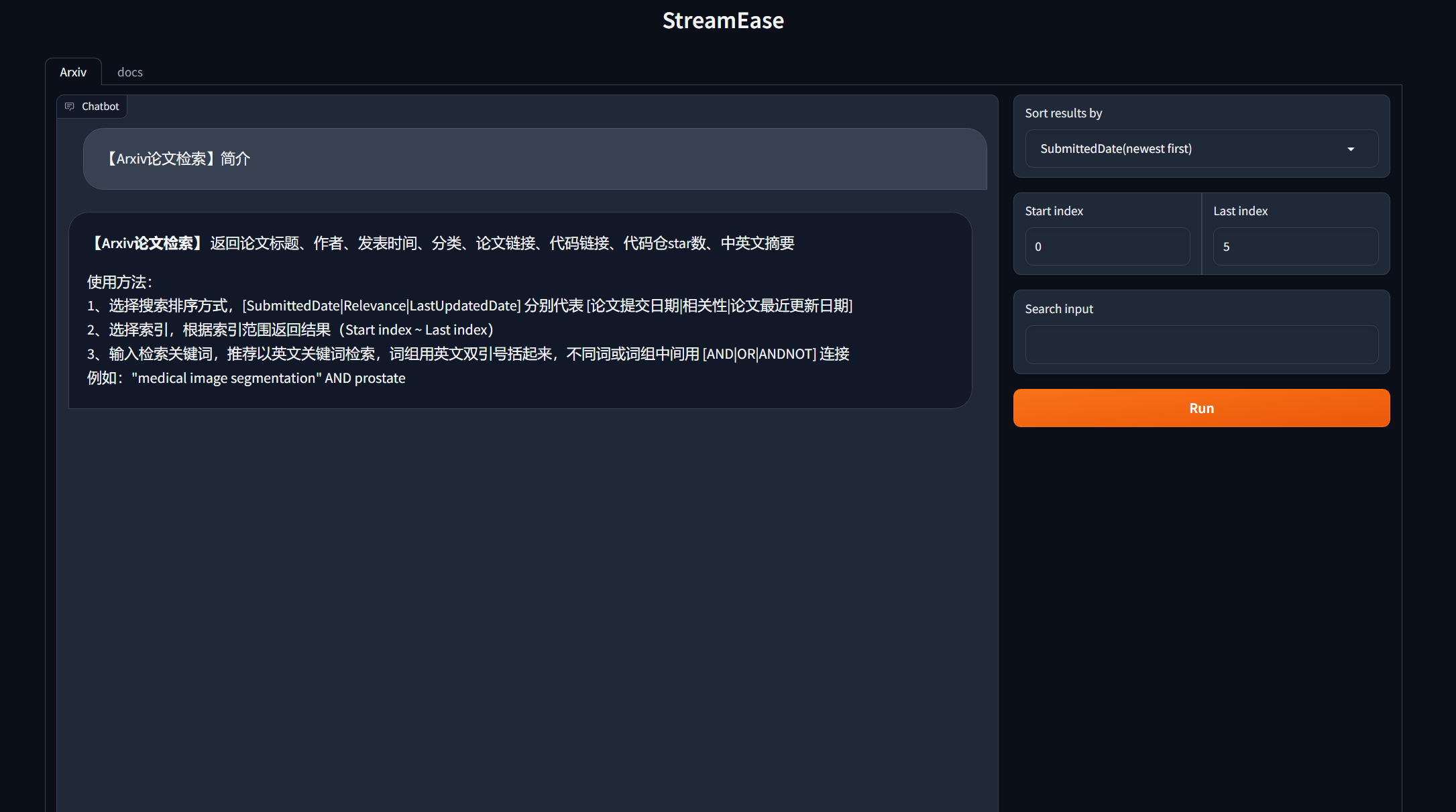This screenshot has height=812, width=1456.
Task: Click the Start index label
Action: point(1054,211)
